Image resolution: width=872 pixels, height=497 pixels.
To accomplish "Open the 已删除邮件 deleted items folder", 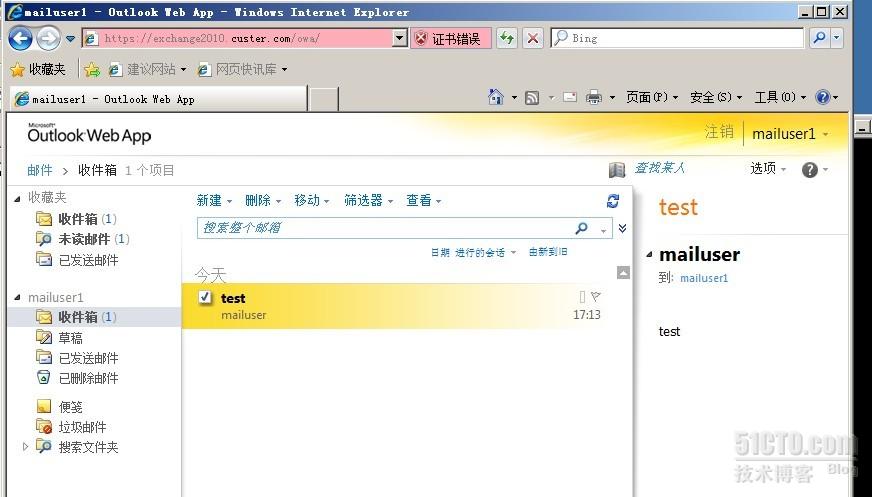I will pos(77,378).
